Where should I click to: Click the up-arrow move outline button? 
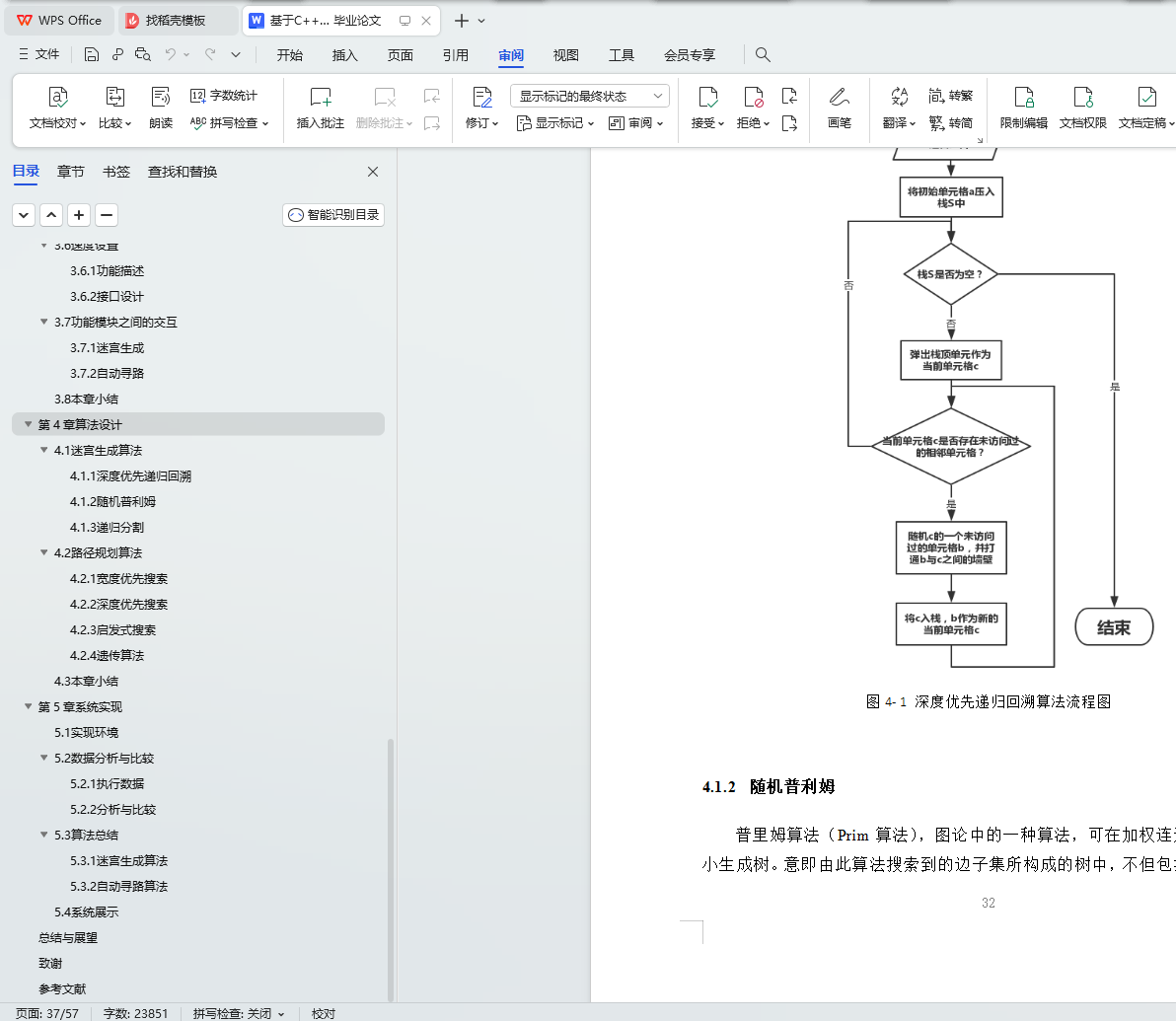point(51,215)
